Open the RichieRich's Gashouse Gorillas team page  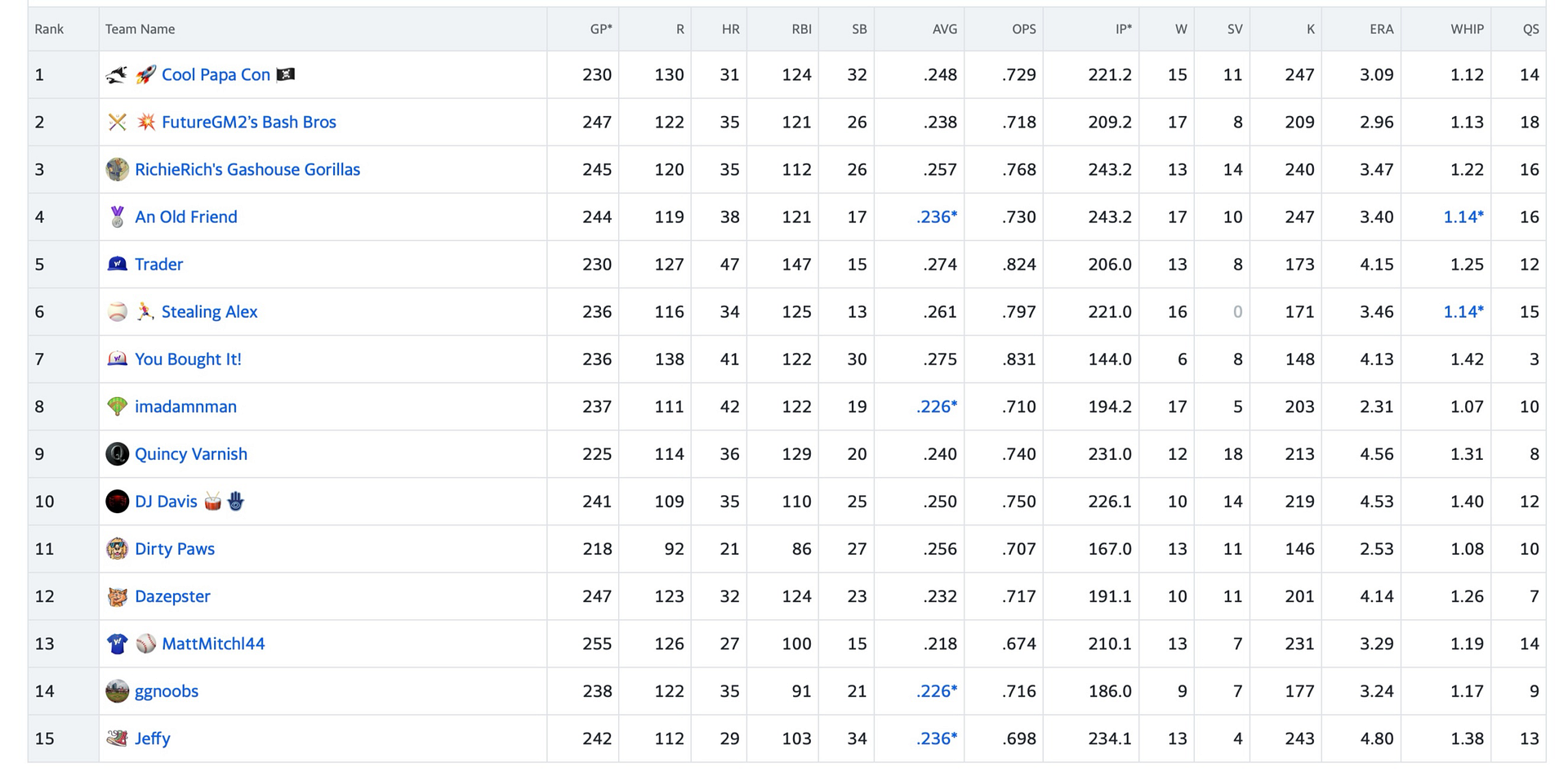coord(247,170)
